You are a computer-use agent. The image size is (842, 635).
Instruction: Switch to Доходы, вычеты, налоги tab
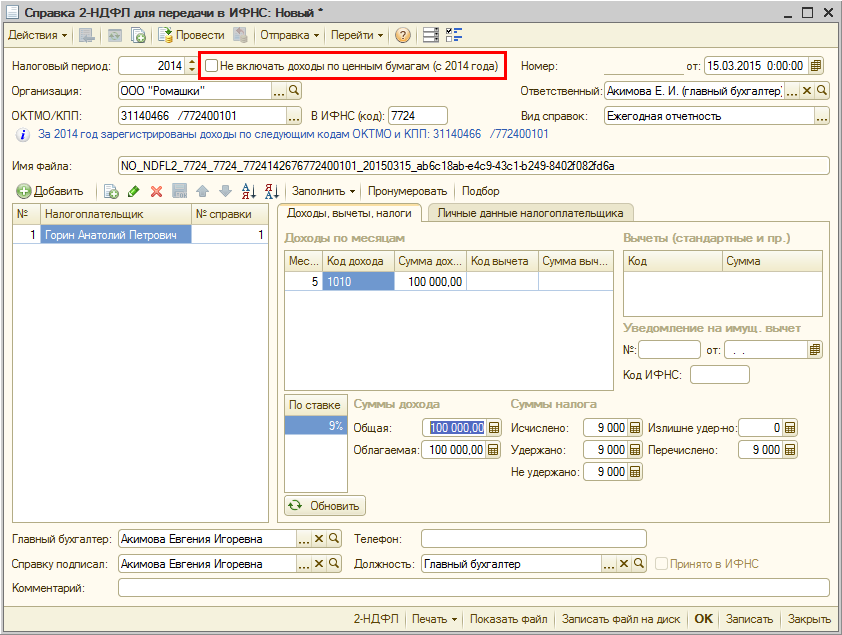349,213
